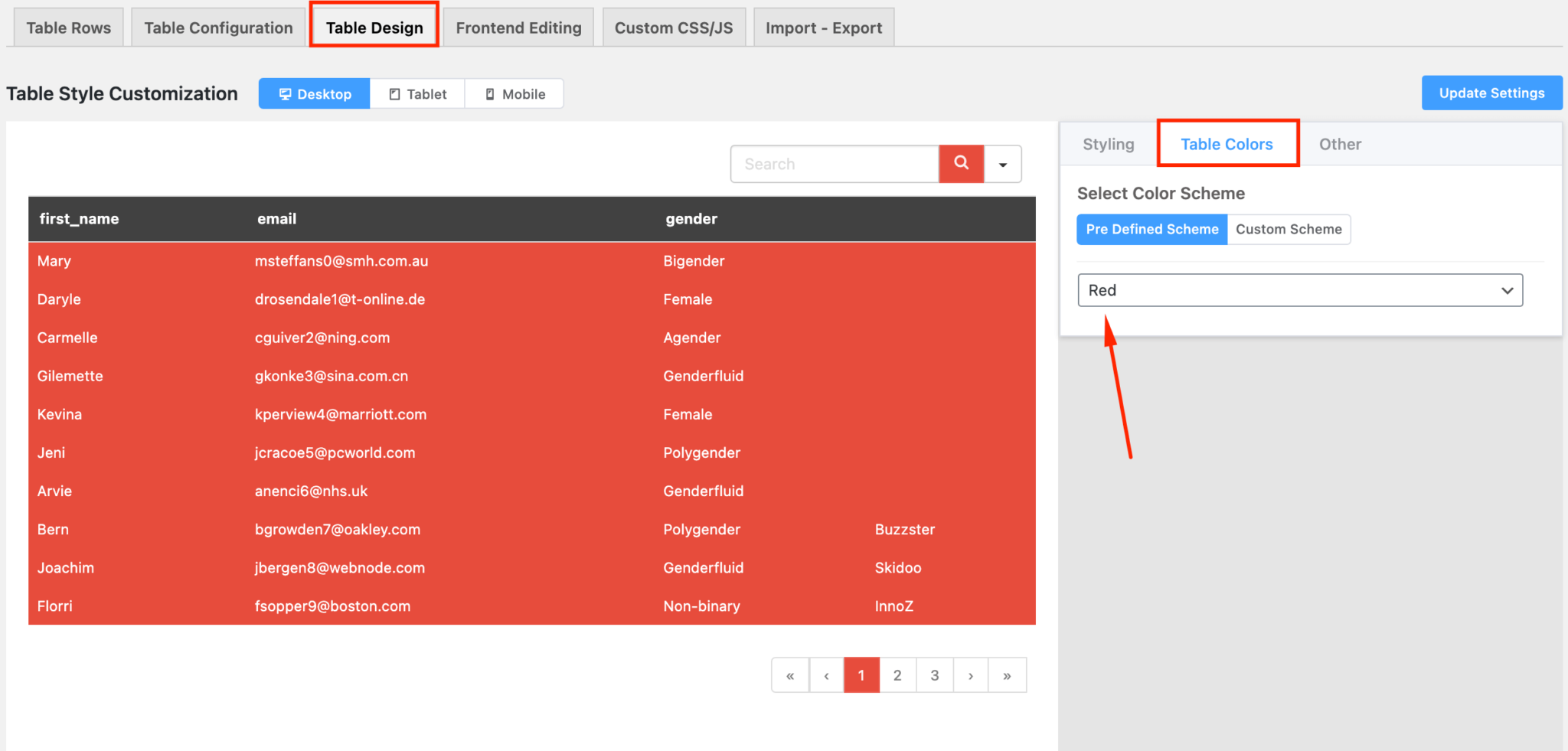Expand the search options caret
This screenshot has width=1568, height=751.
1003,163
